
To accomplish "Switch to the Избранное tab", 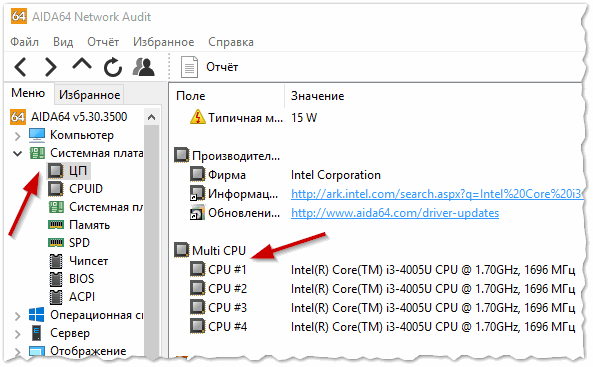I will [x=90, y=95].
